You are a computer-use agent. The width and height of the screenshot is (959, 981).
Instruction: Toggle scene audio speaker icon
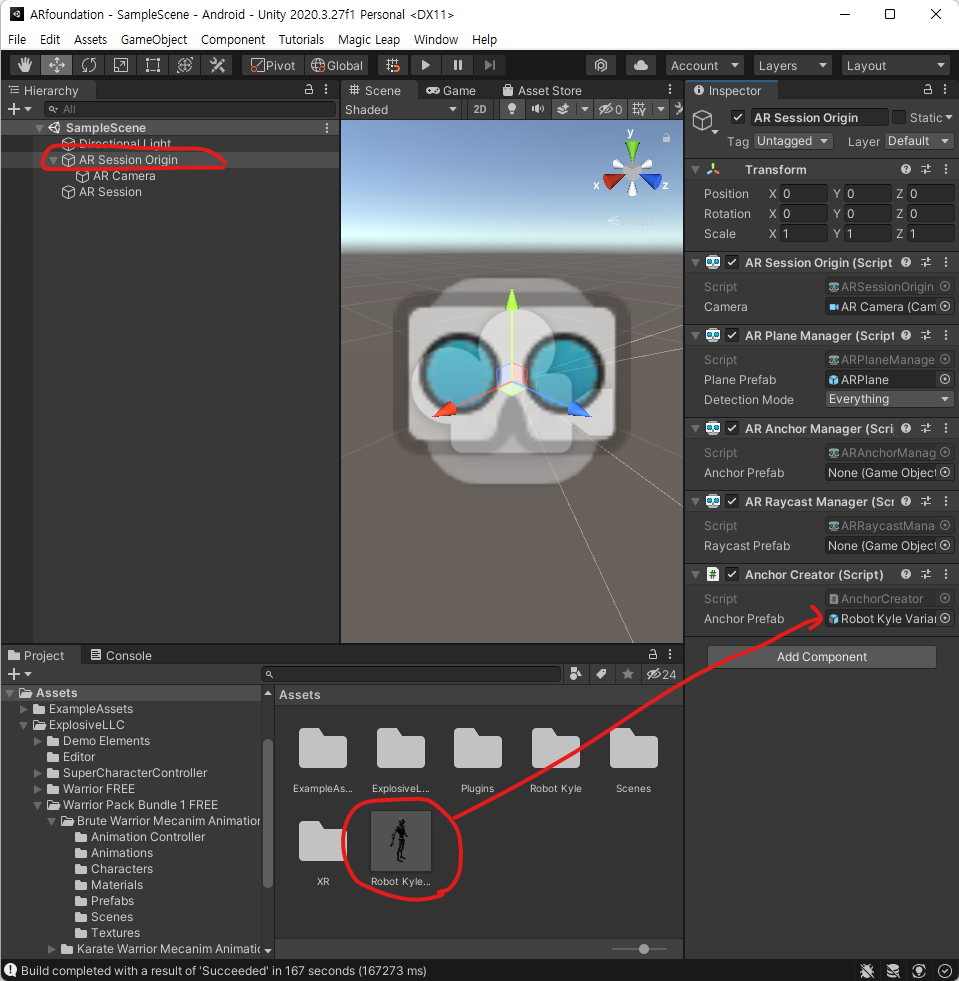click(537, 109)
